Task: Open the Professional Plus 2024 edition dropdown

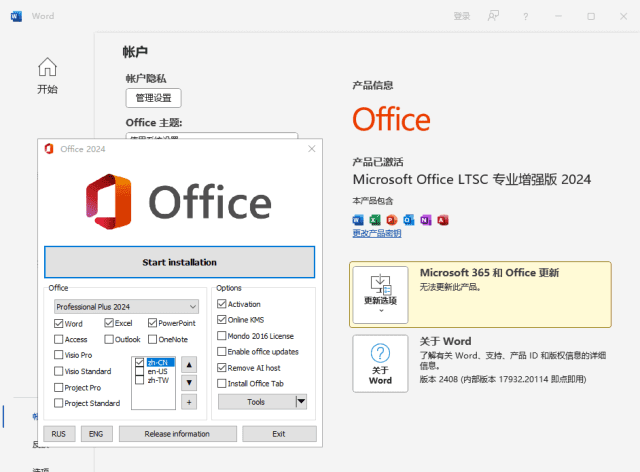Action: (x=126, y=307)
